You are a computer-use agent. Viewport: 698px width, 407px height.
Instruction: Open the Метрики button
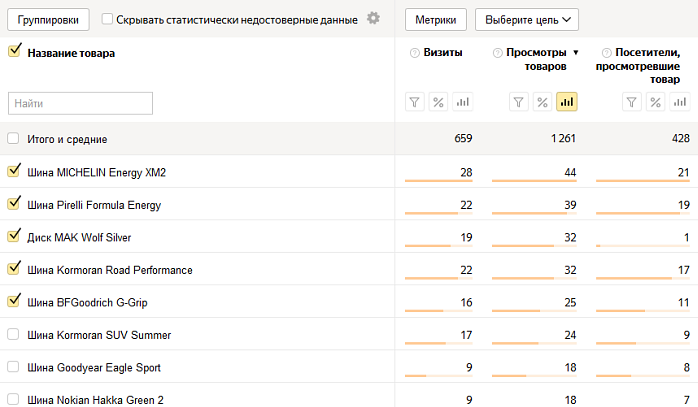pyautogui.click(x=436, y=20)
